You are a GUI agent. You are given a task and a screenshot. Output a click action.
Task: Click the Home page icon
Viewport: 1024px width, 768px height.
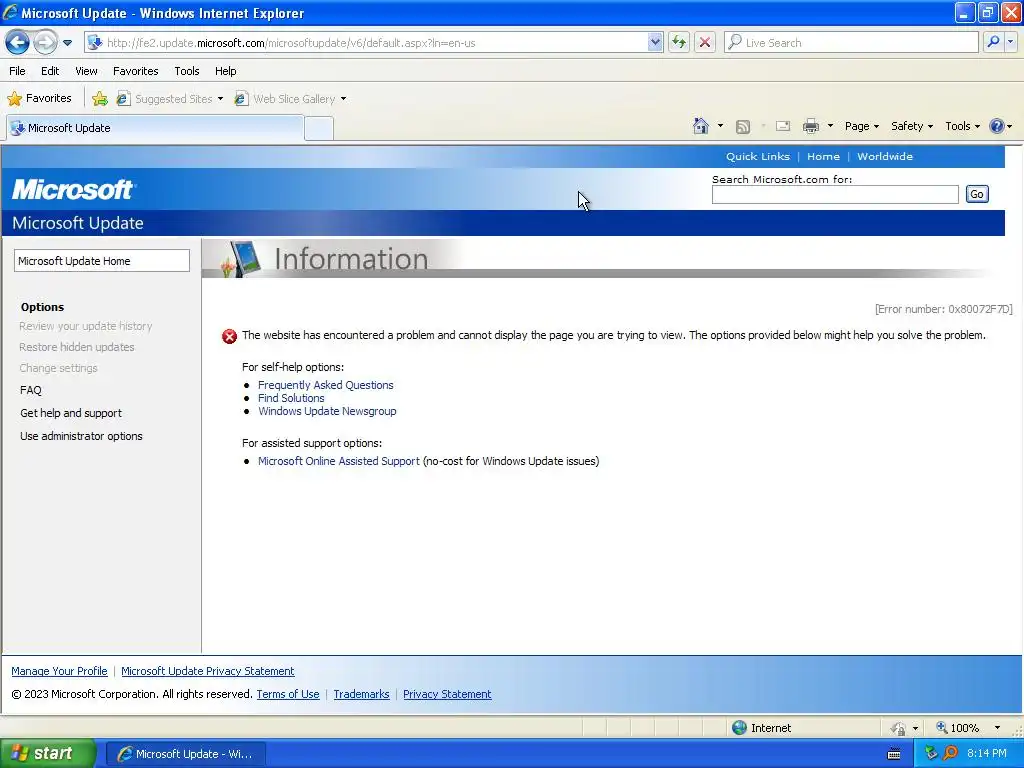[x=701, y=126]
